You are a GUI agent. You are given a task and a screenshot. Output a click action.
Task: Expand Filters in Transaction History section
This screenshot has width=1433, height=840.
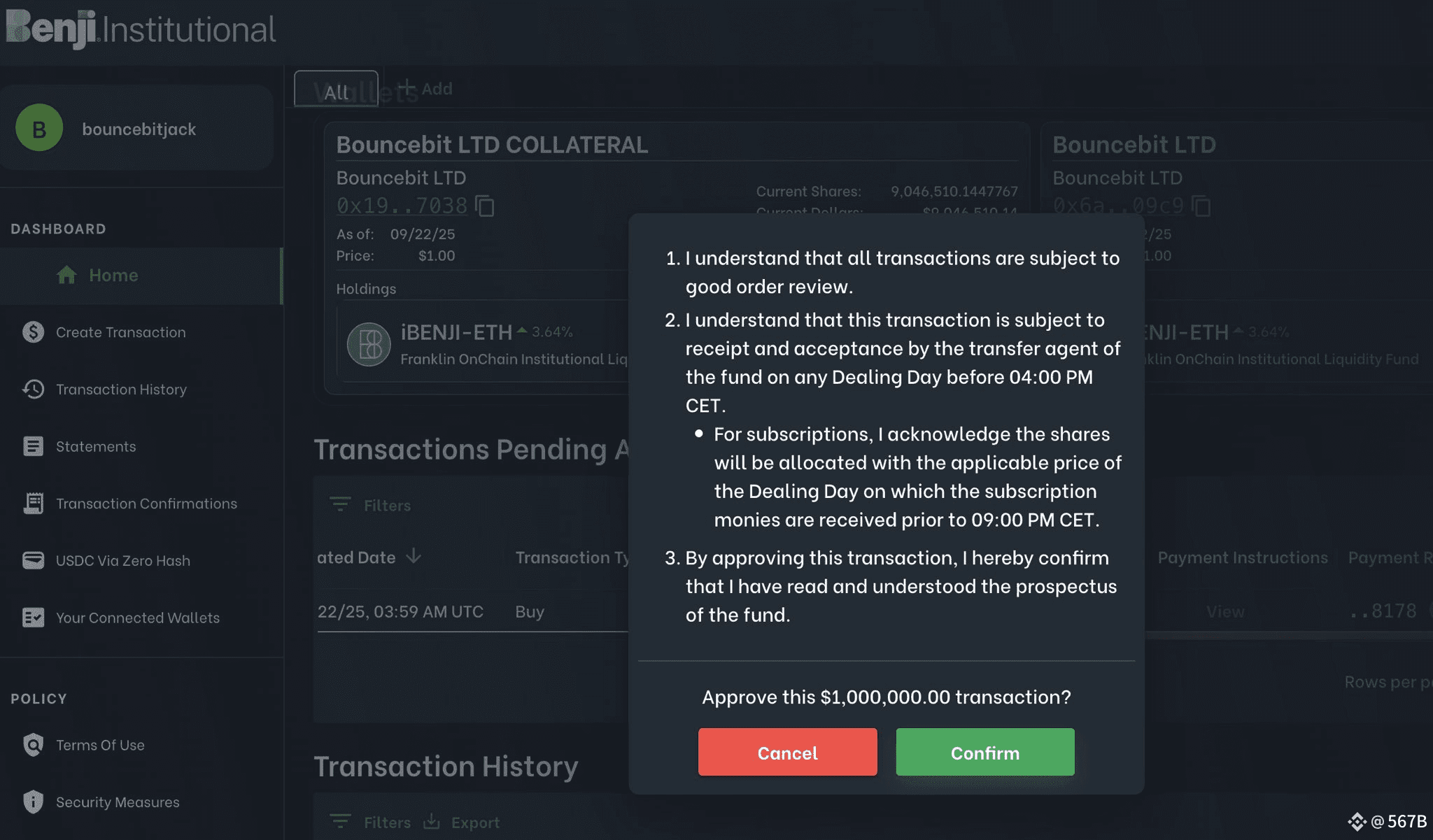370,822
